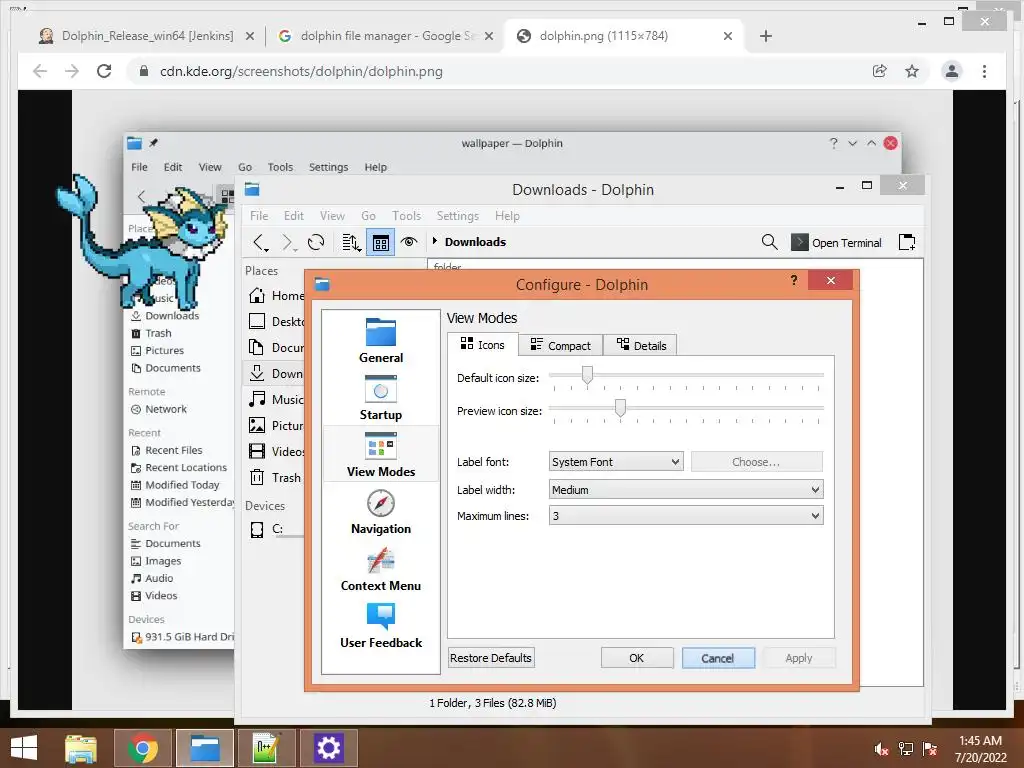Open the User Feedback settings page
This screenshot has width=1024, height=768.
coord(381,625)
